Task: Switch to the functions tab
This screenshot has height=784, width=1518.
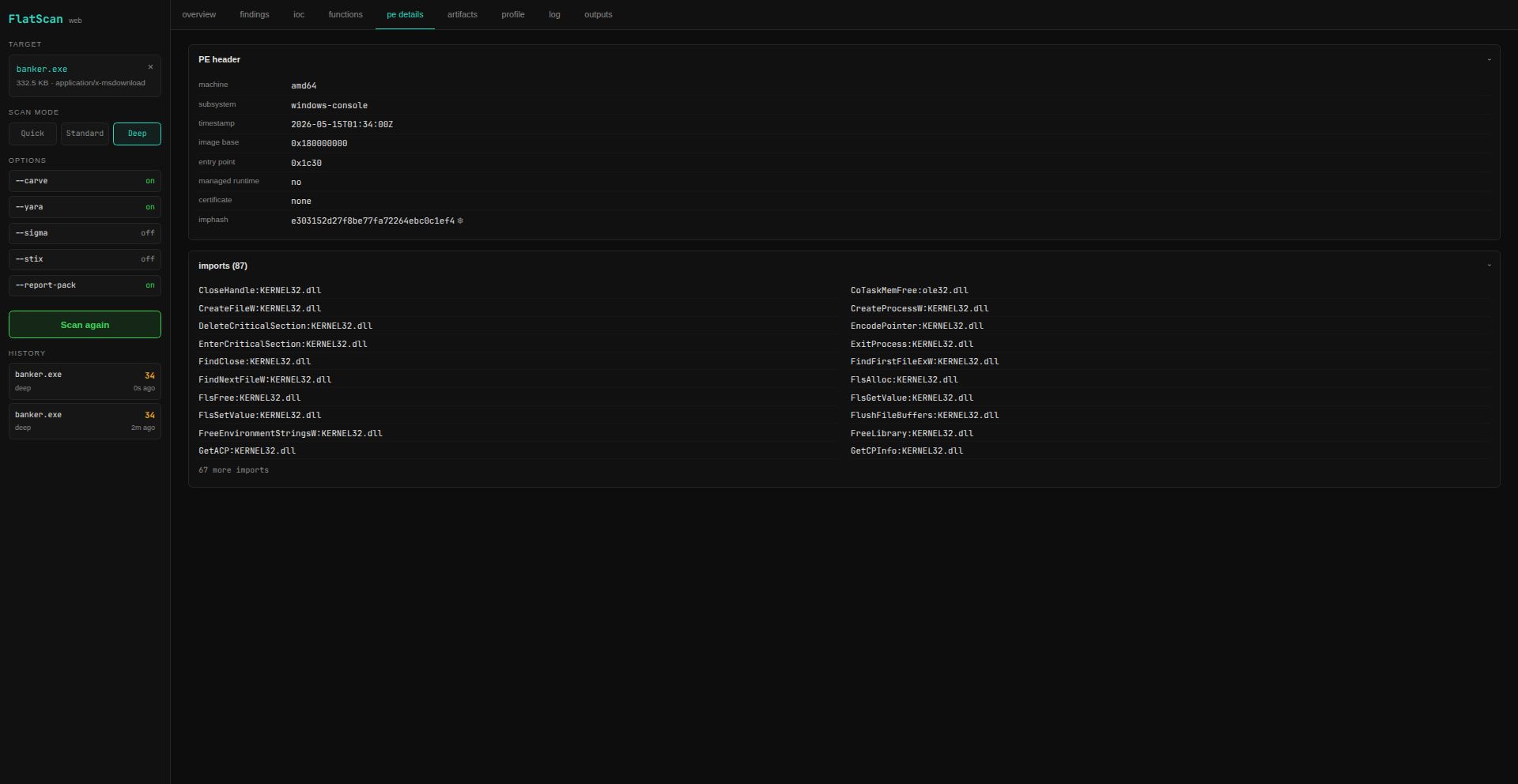Action: tap(346, 15)
